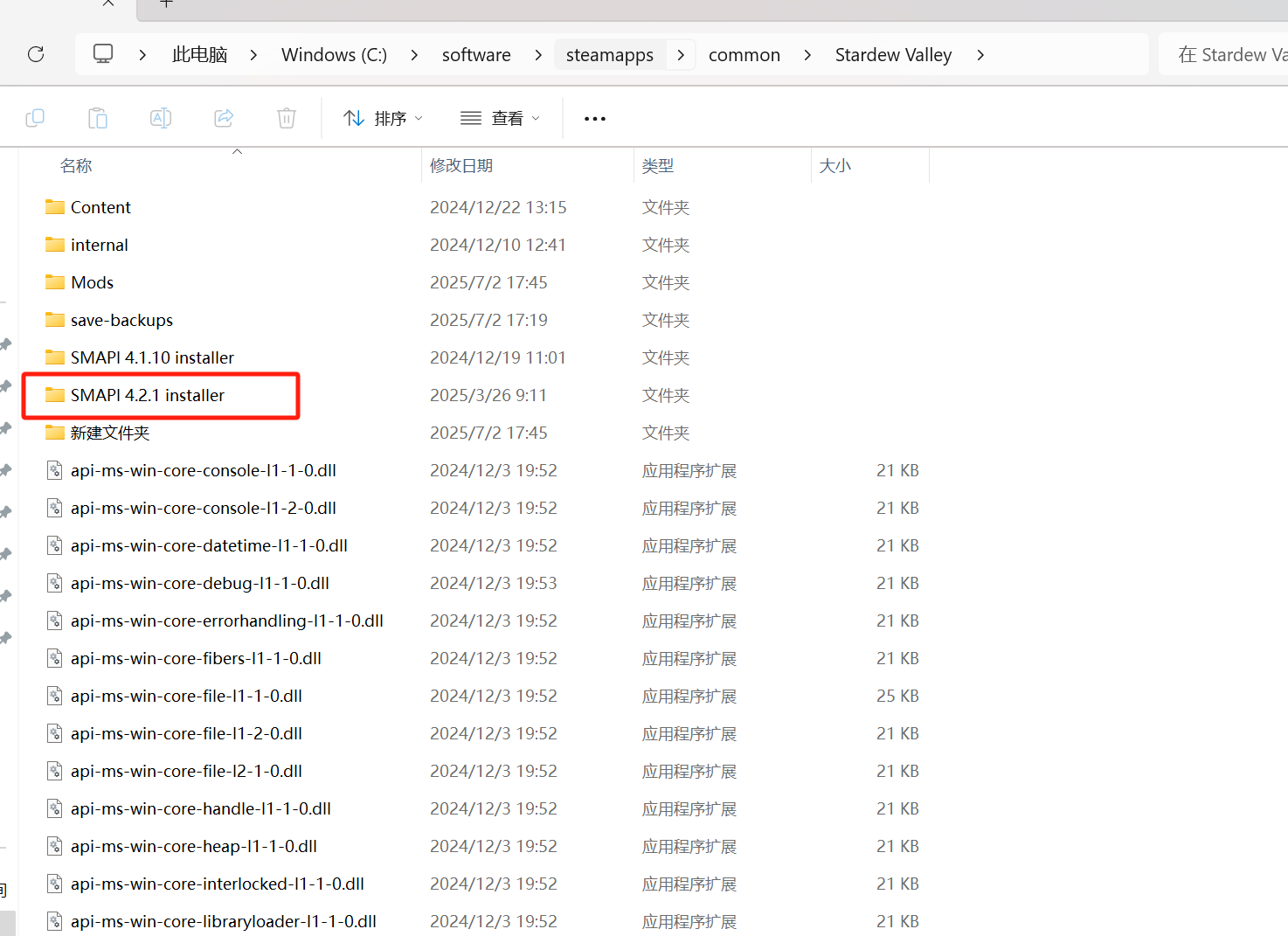Expand chevron after Stardew Valley breadcrumb

980,55
